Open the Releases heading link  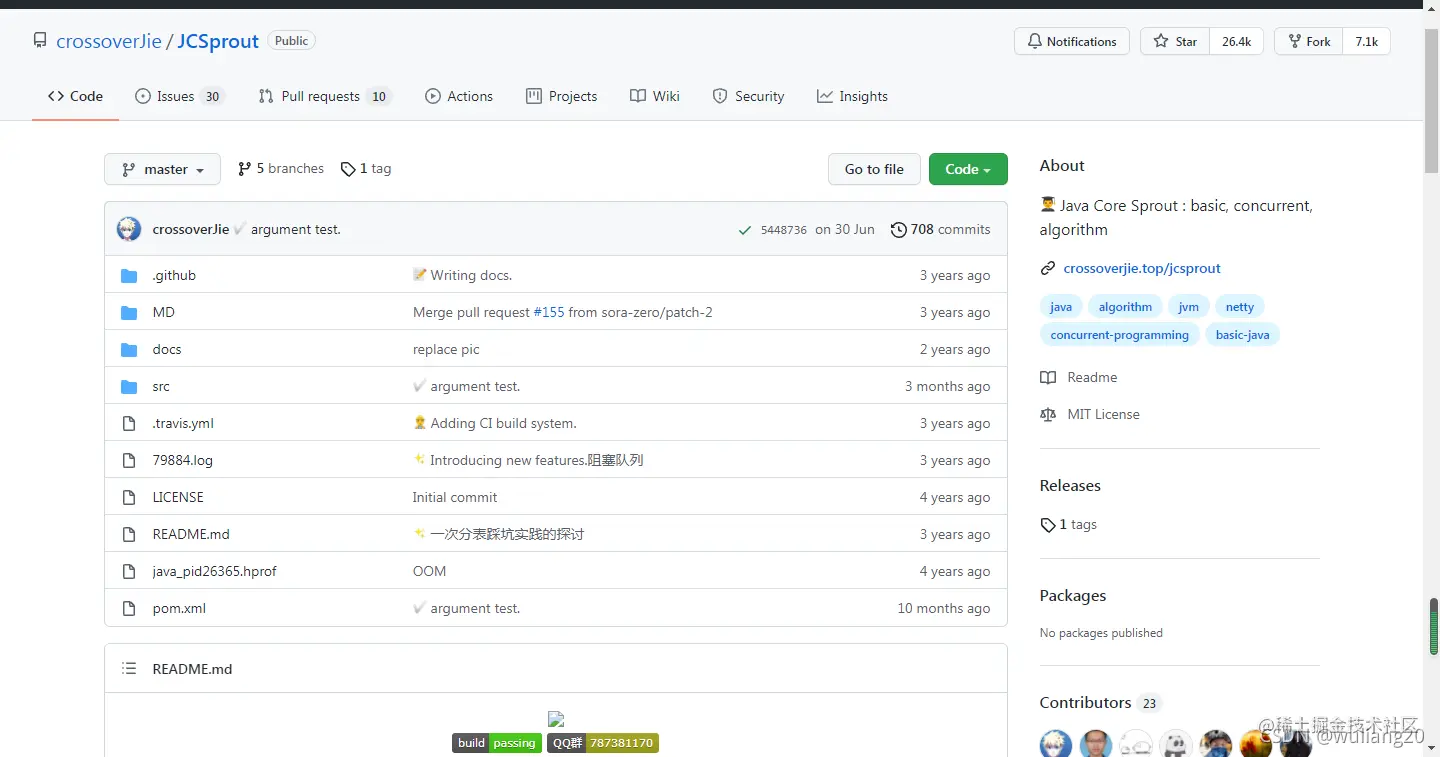[x=1070, y=486]
